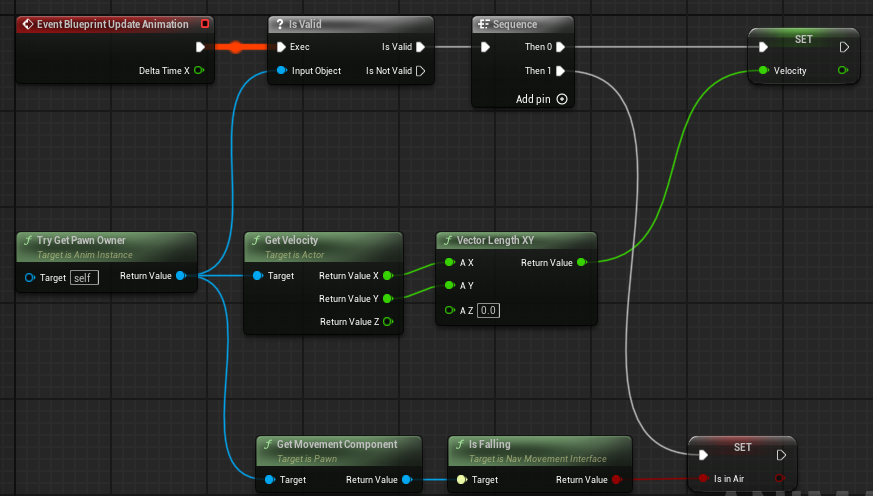Select the Is Falling node title

[489, 444]
